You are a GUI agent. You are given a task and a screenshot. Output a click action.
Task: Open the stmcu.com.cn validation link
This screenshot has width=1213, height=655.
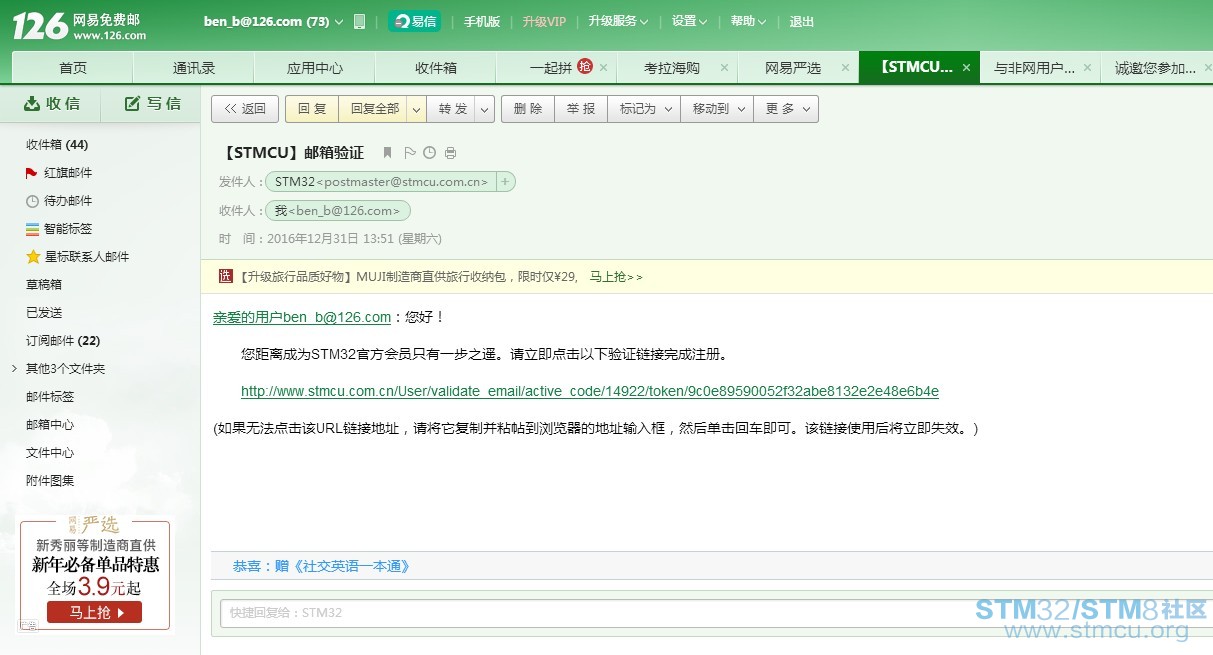tap(590, 391)
